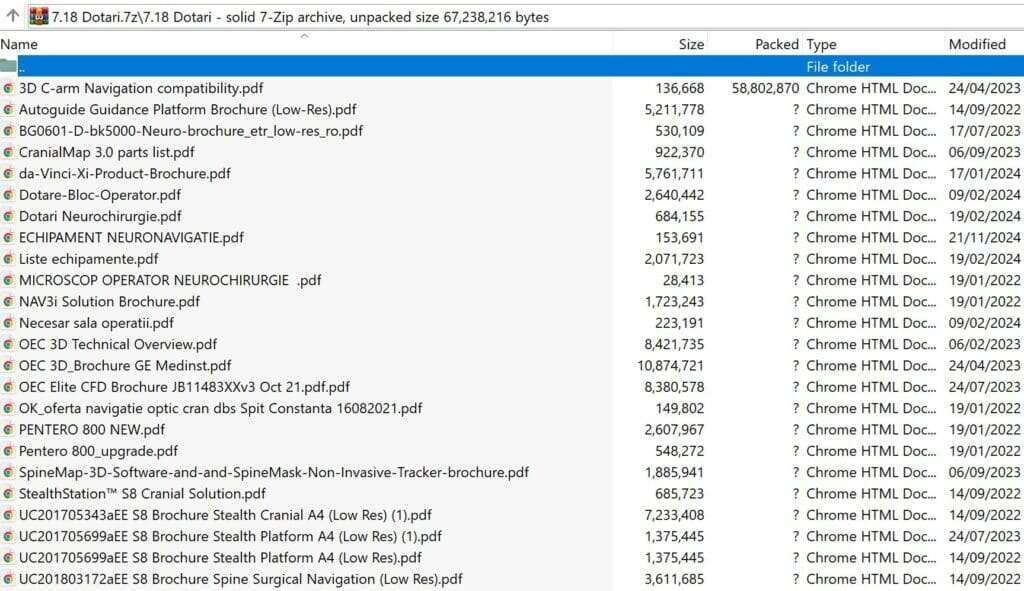Select file CranialMap 3.0 parts list.pdf

click(x=106, y=152)
